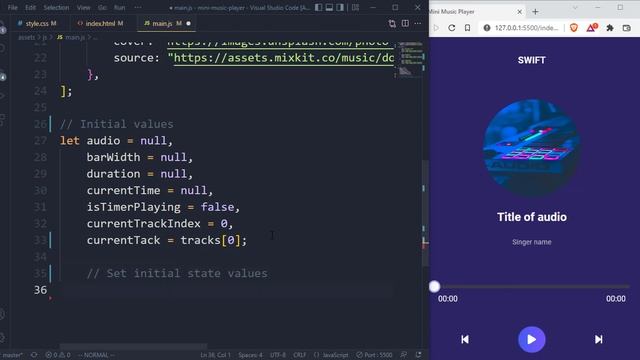Open browser tab search dropdown arrow
640x360 pixels.
click(575, 8)
